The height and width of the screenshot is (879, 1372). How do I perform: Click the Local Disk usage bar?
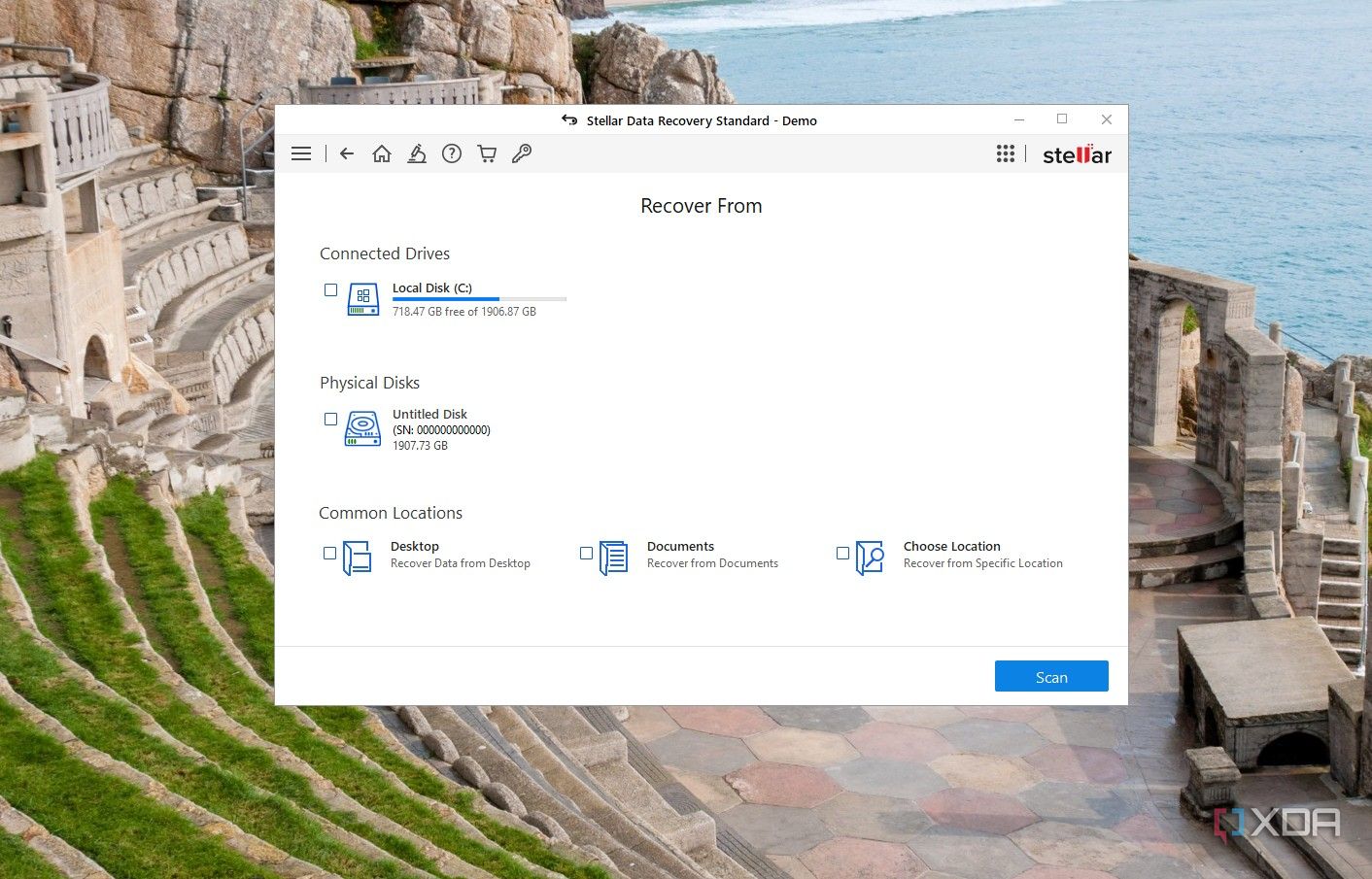pyautogui.click(x=479, y=299)
